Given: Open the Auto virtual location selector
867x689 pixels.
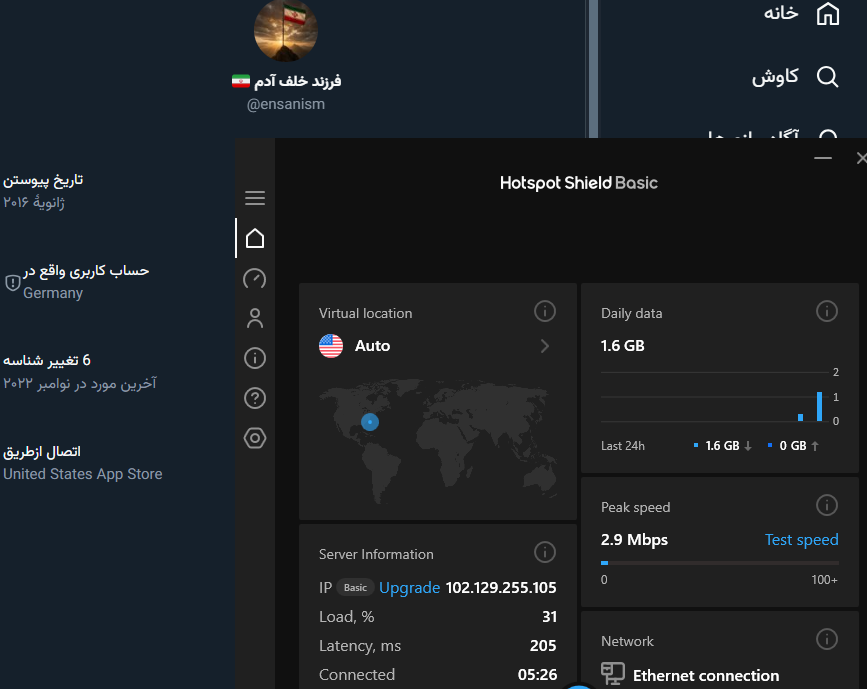Looking at the screenshot, I should pos(437,346).
